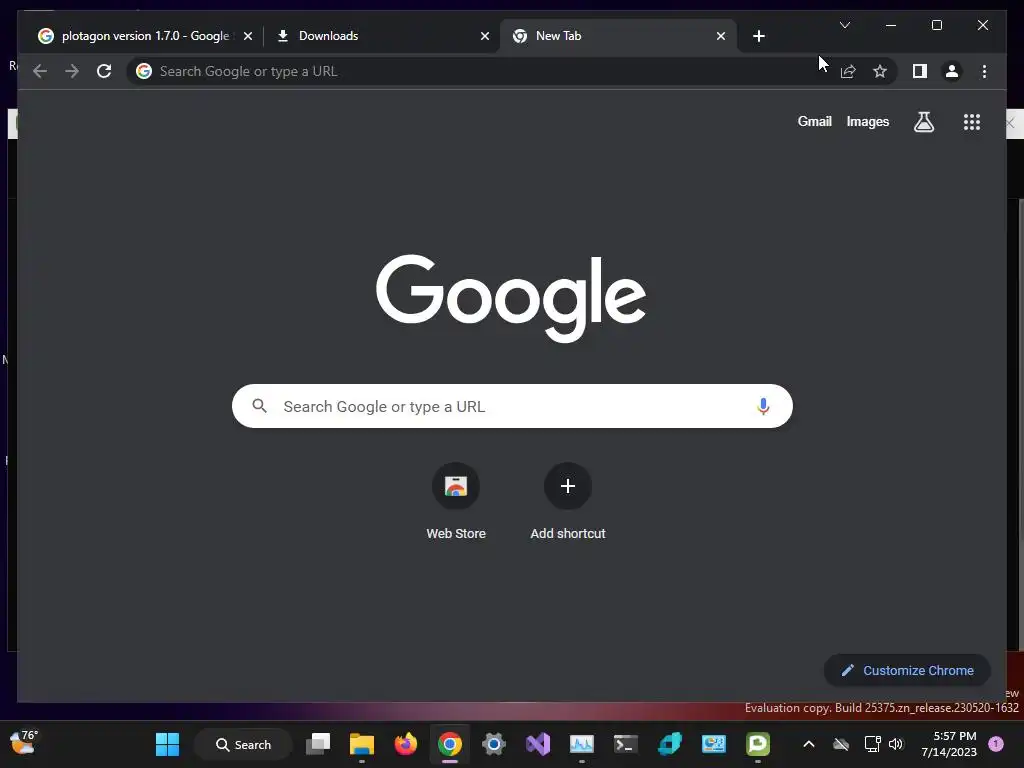Screen dimensions: 1024x768
Task: Expand the tab search dropdown arrow
Action: point(844,25)
